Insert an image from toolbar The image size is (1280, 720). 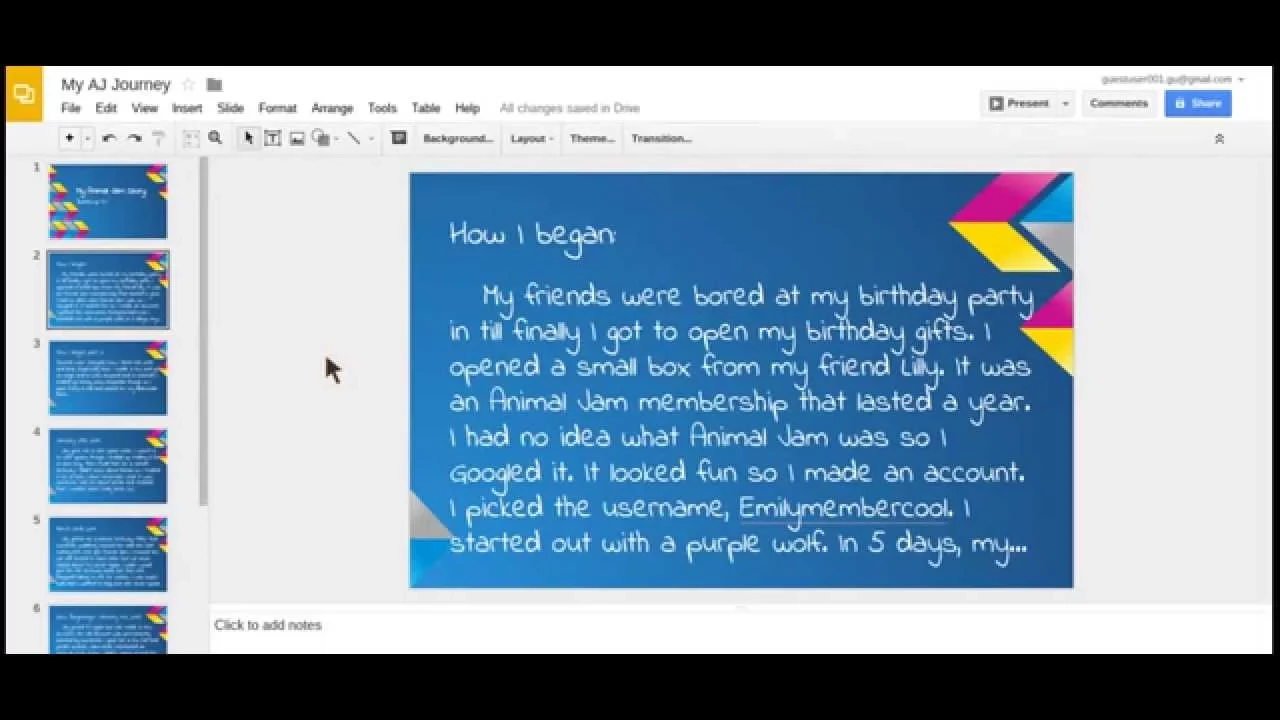(297, 139)
